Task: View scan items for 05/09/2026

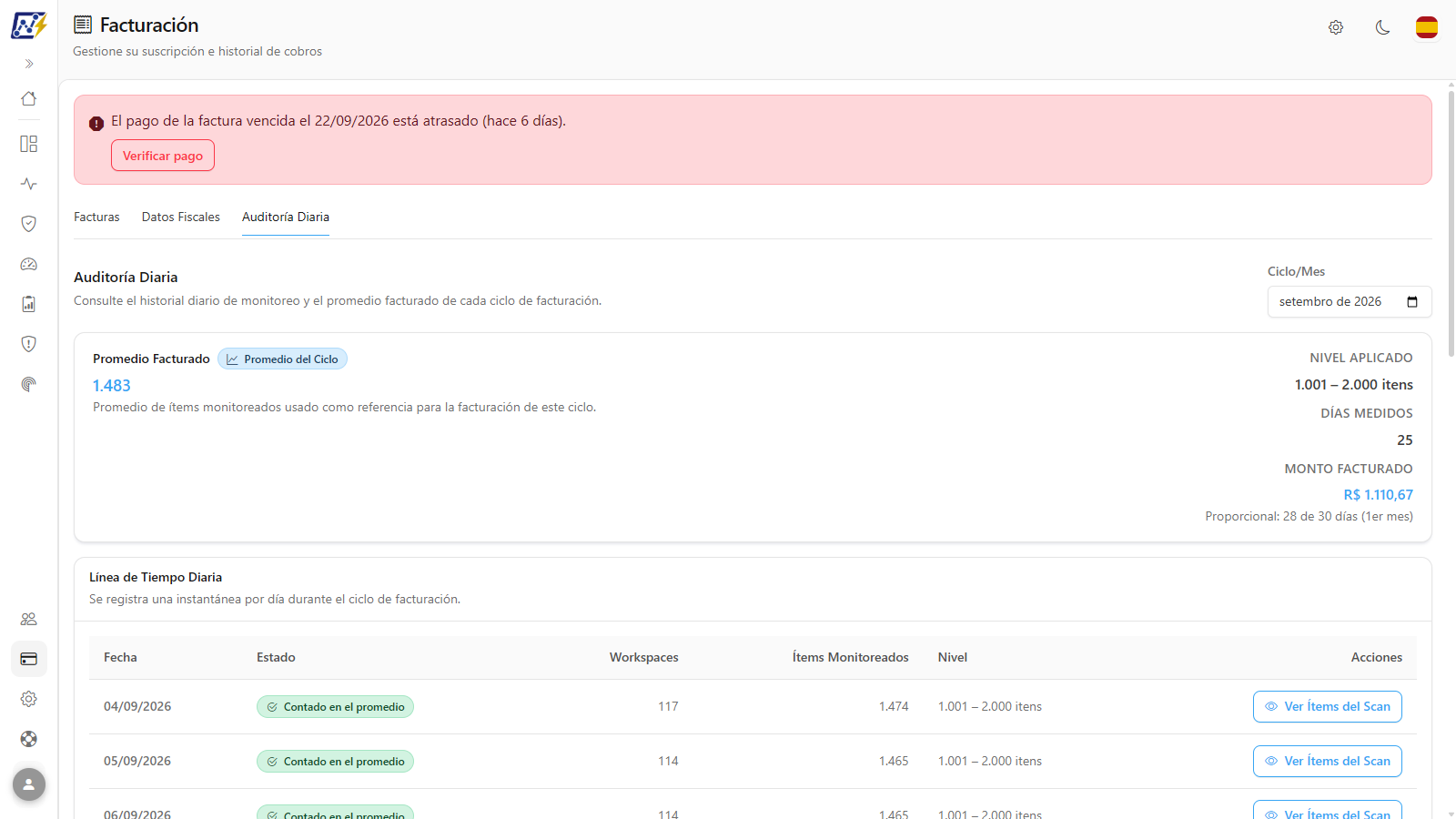Action: click(1328, 762)
